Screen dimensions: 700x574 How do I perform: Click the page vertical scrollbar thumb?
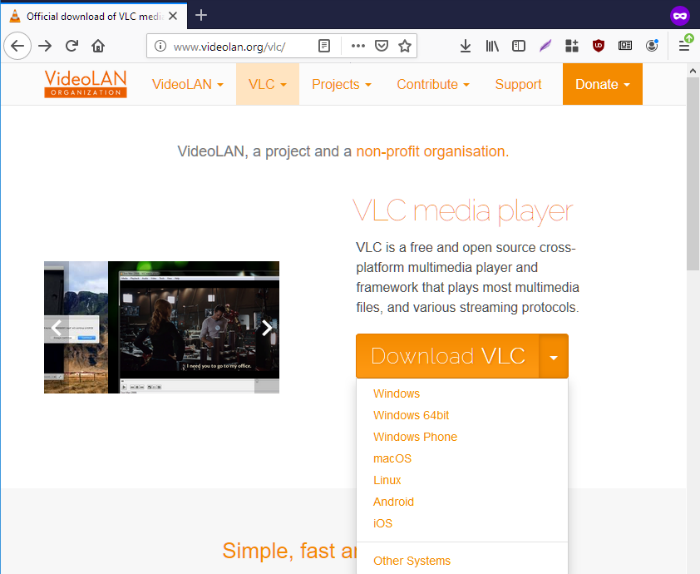[693, 174]
